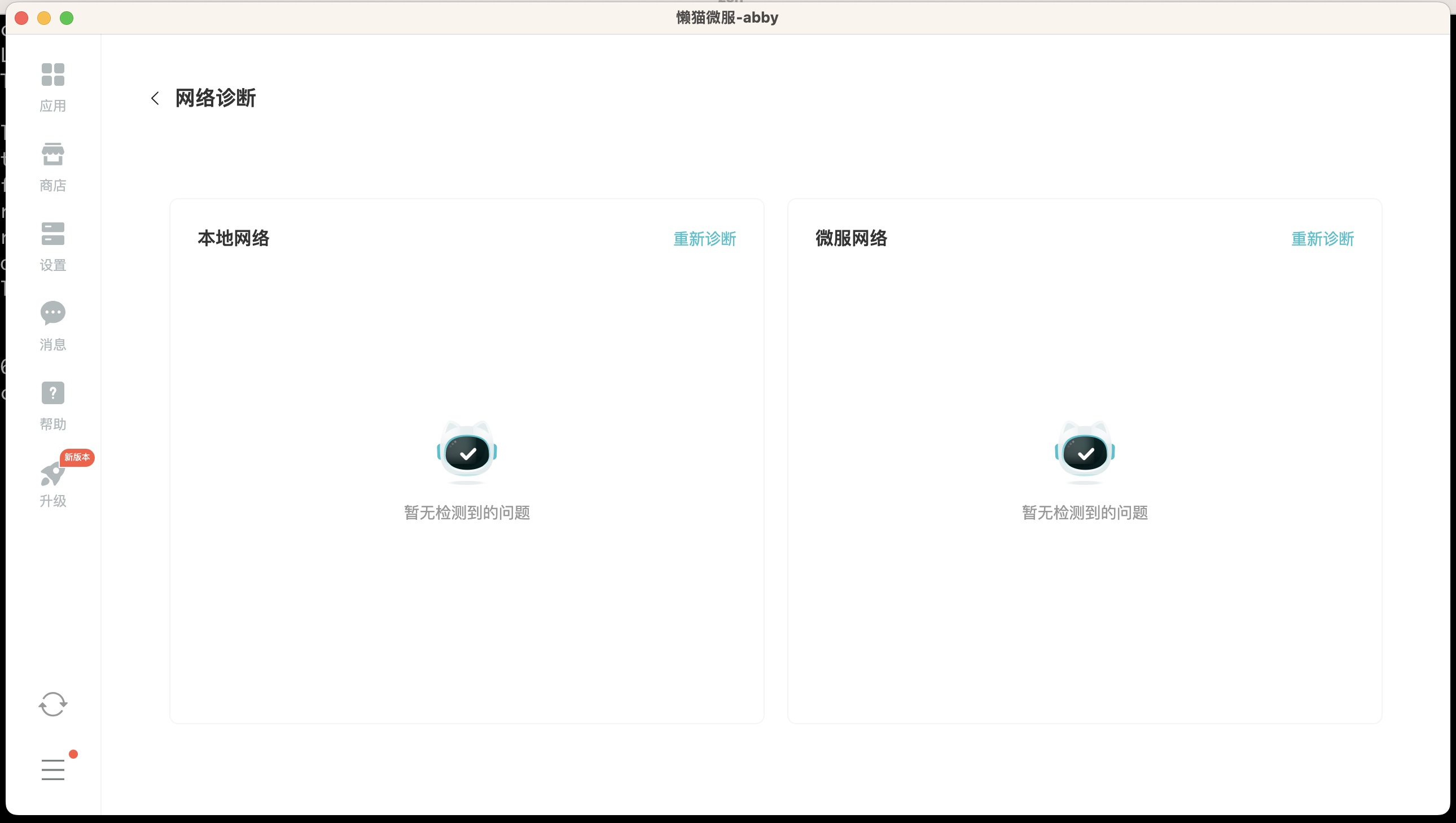Viewport: 1456px width, 823px height.
Task: Re-run diagnosis for 本地网络
Action: 705,239
